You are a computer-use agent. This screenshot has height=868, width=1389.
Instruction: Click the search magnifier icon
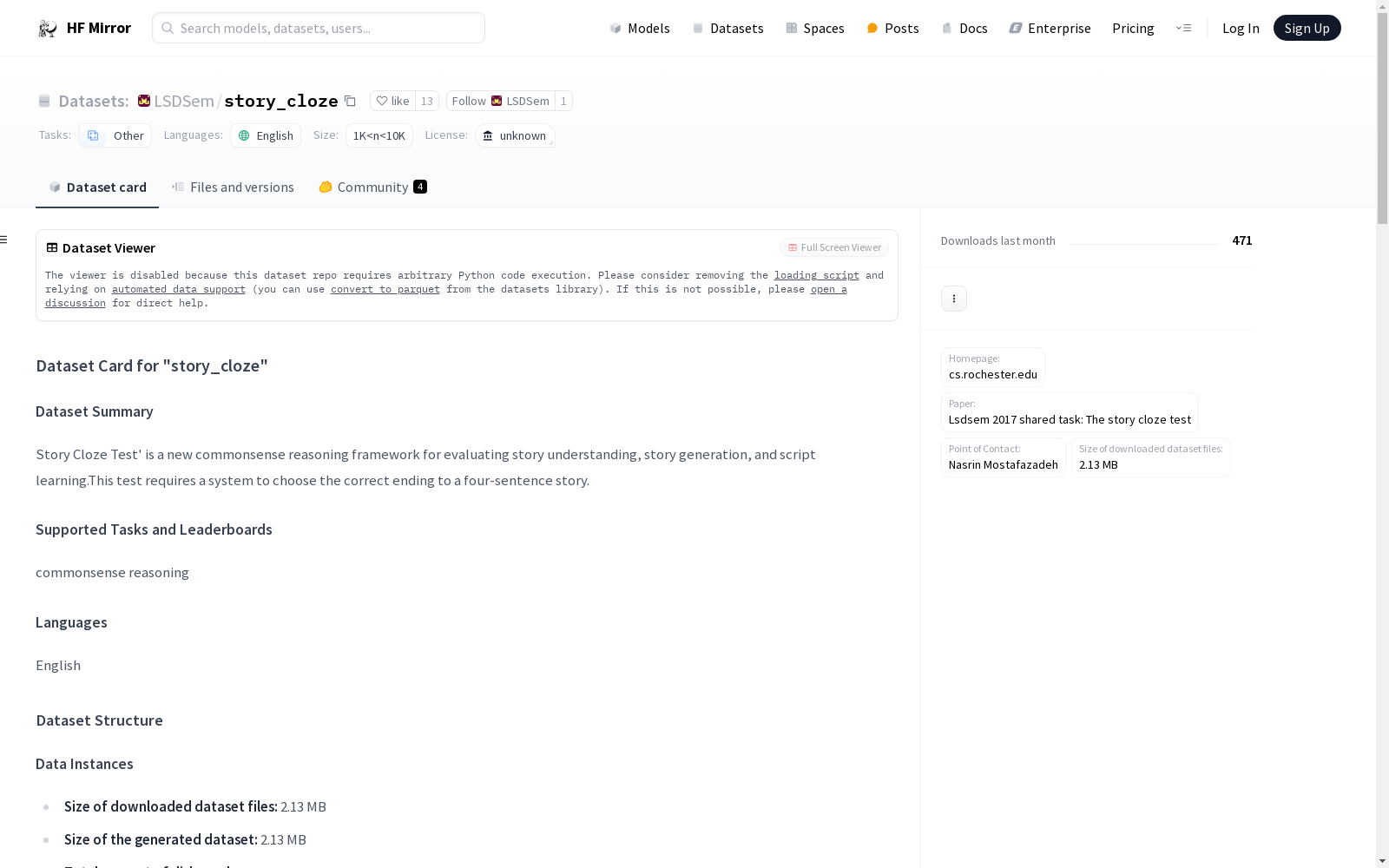coord(168,28)
